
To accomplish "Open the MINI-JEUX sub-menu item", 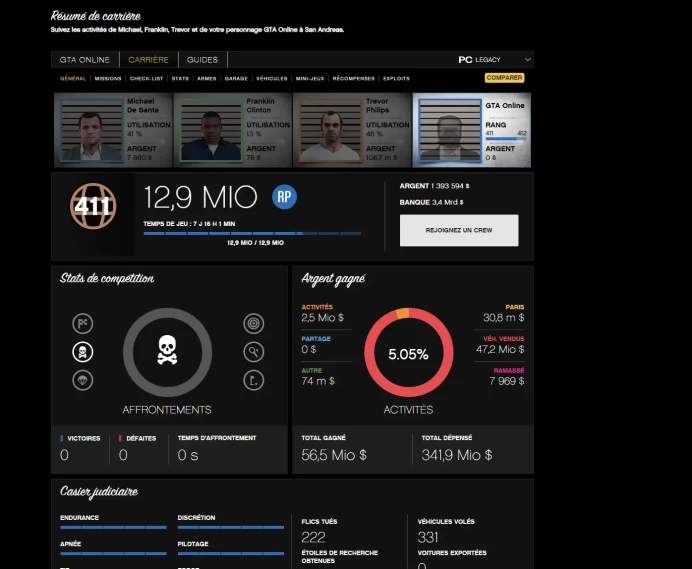I will (x=310, y=79).
